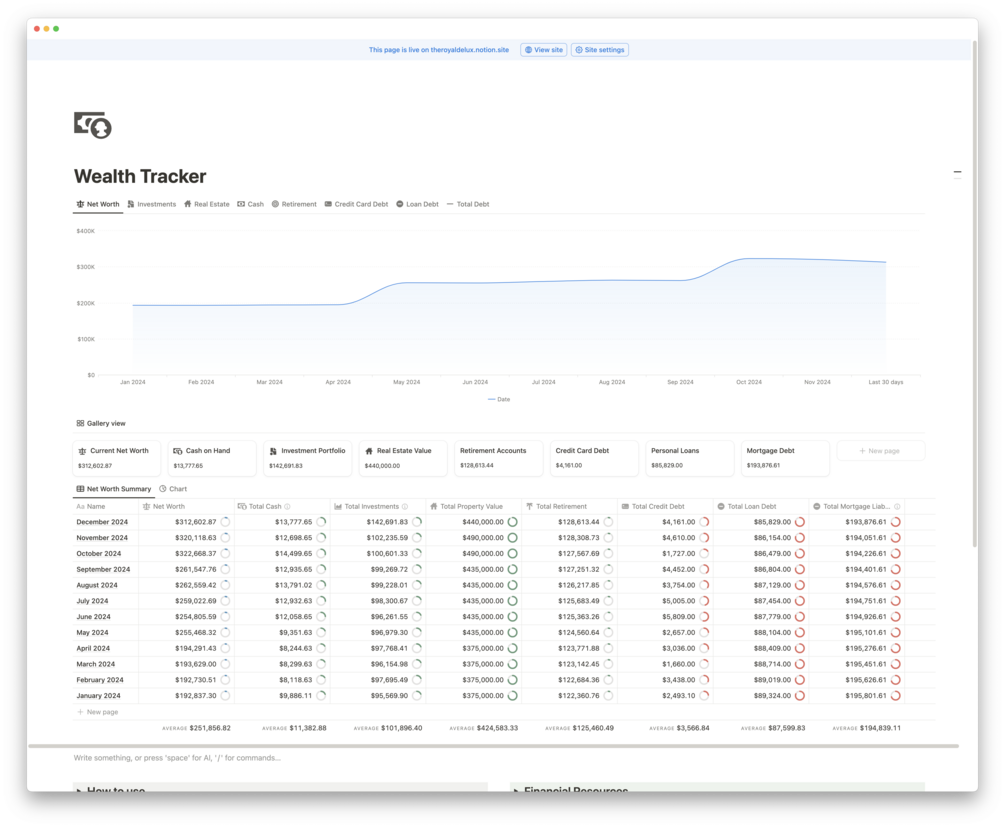Click the green progress ring next to $440,000.00
This screenshot has height=827, width=1005.
(x=511, y=521)
